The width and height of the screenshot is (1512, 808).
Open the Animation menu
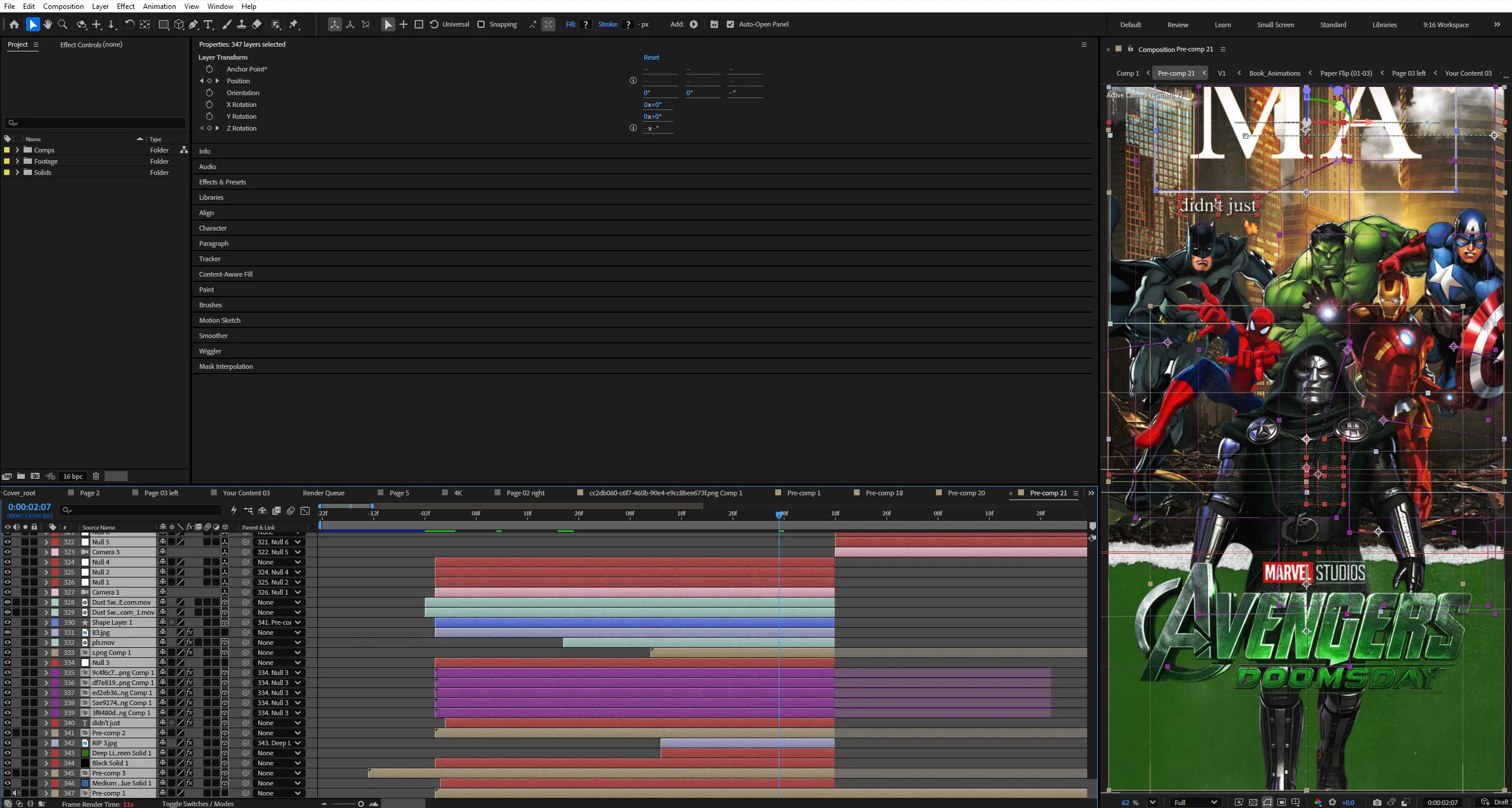pos(159,6)
